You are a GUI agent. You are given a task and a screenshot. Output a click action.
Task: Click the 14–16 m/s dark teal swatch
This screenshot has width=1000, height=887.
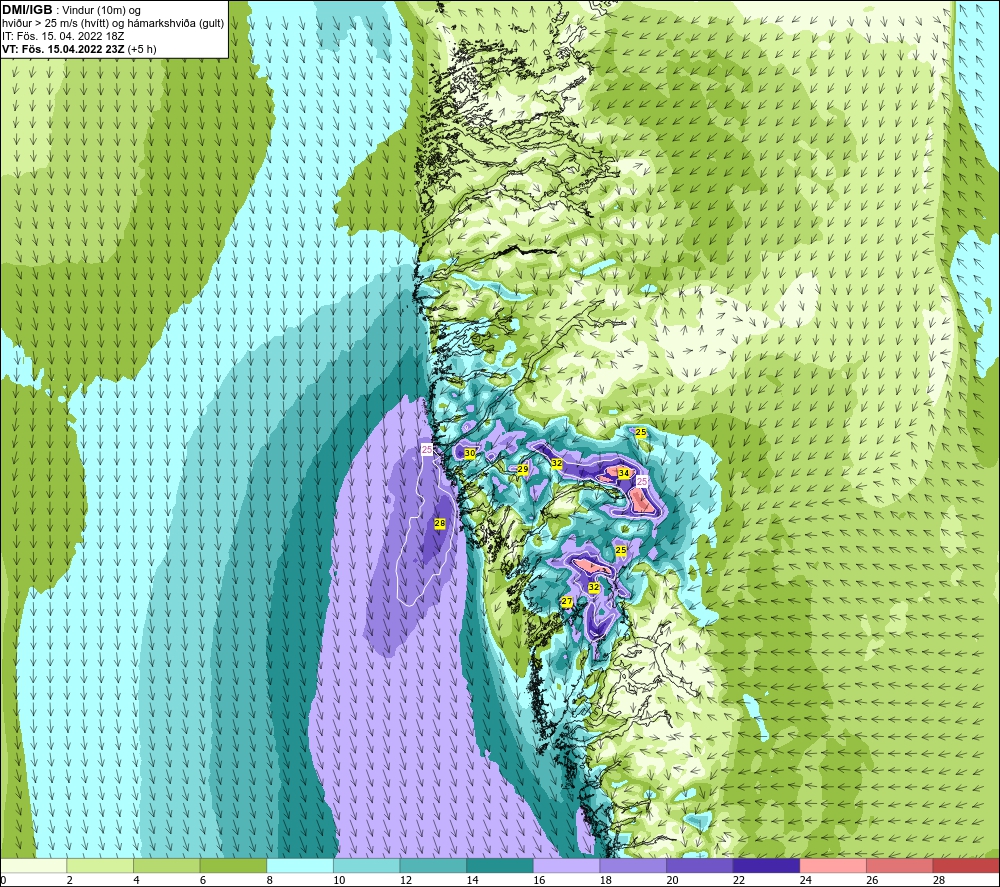point(500,865)
